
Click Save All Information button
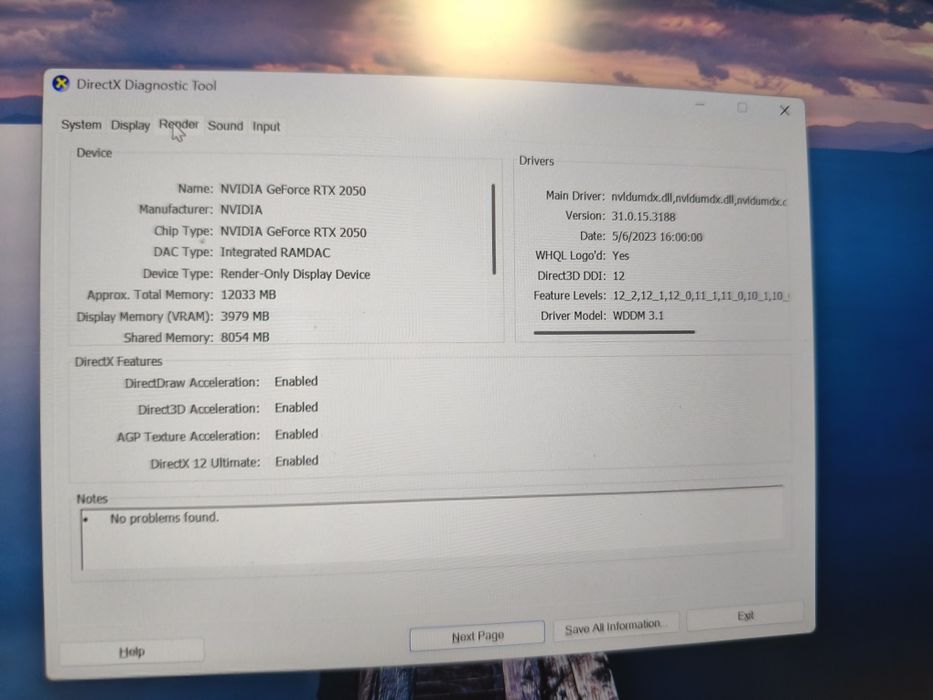click(x=615, y=627)
